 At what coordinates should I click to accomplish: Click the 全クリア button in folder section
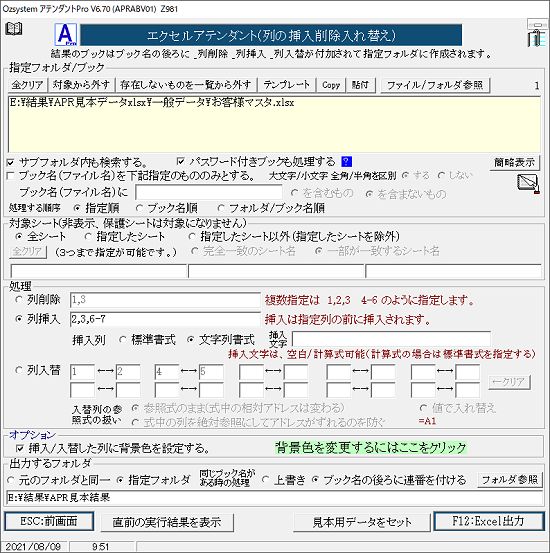tap(28, 85)
